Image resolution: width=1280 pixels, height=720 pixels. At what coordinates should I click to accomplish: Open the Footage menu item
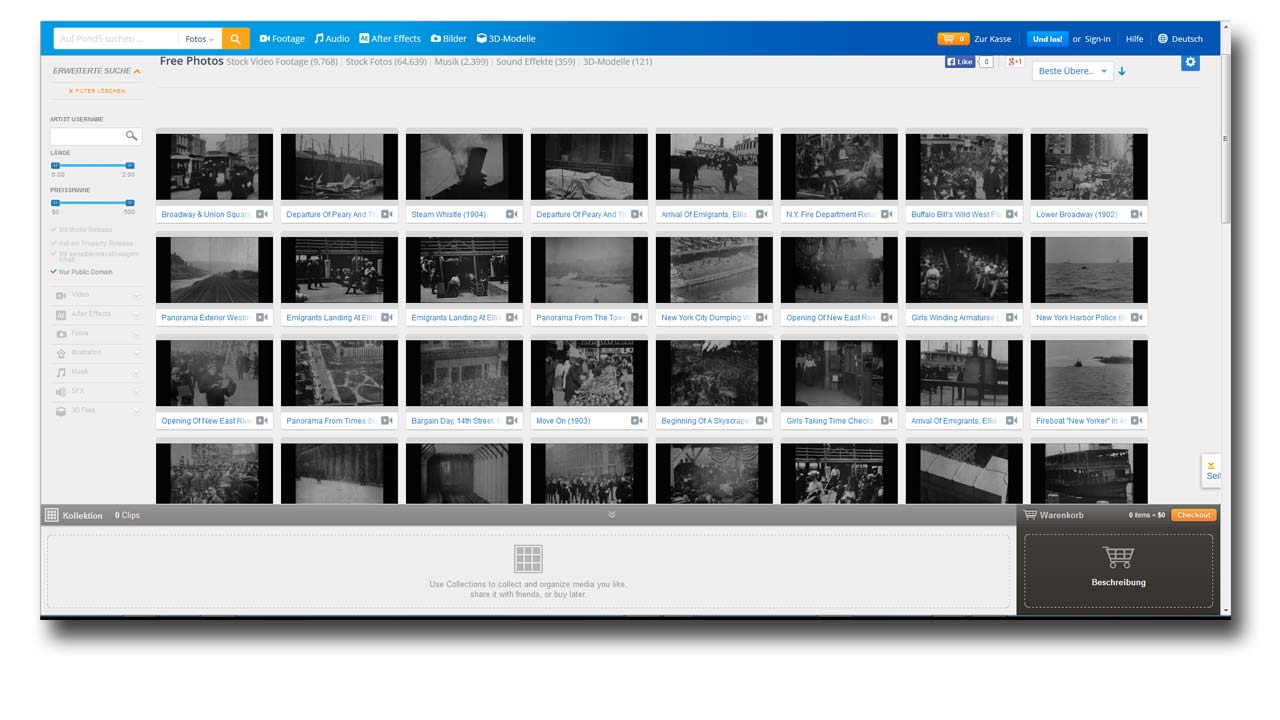[282, 39]
